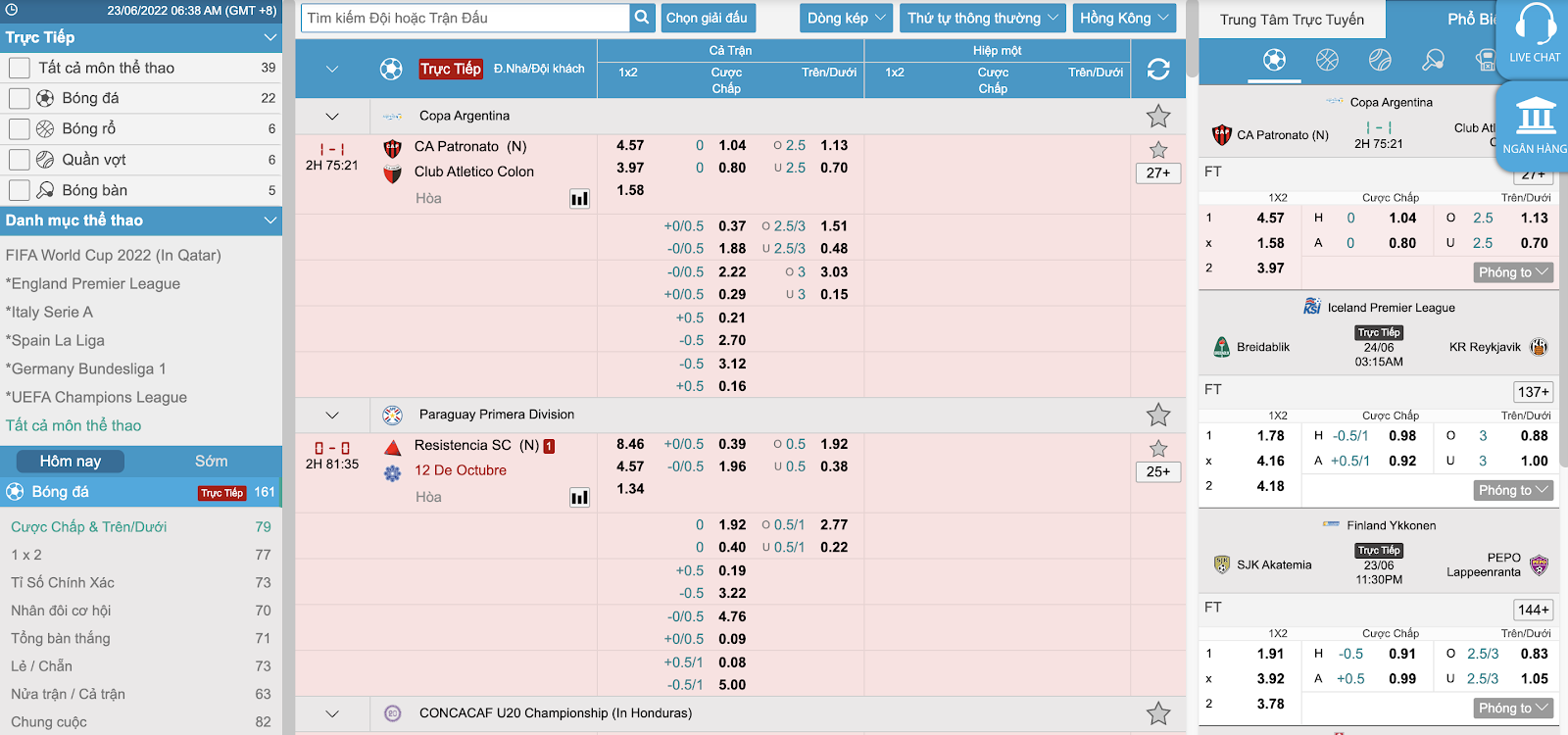
Task: Switch to the Hôm nay tab
Action: (x=70, y=461)
